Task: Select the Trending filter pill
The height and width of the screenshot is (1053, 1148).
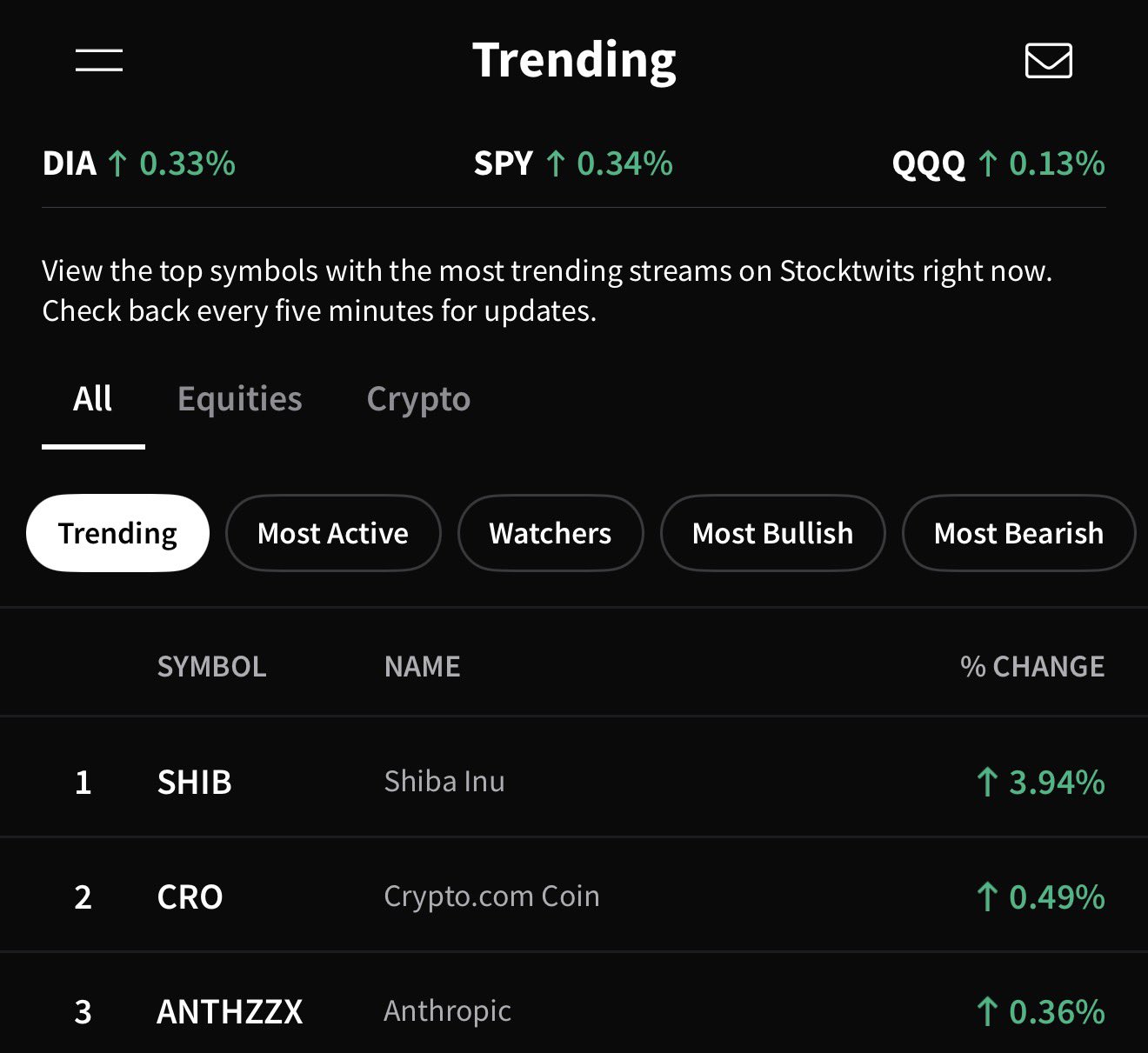Action: pyautogui.click(x=117, y=533)
